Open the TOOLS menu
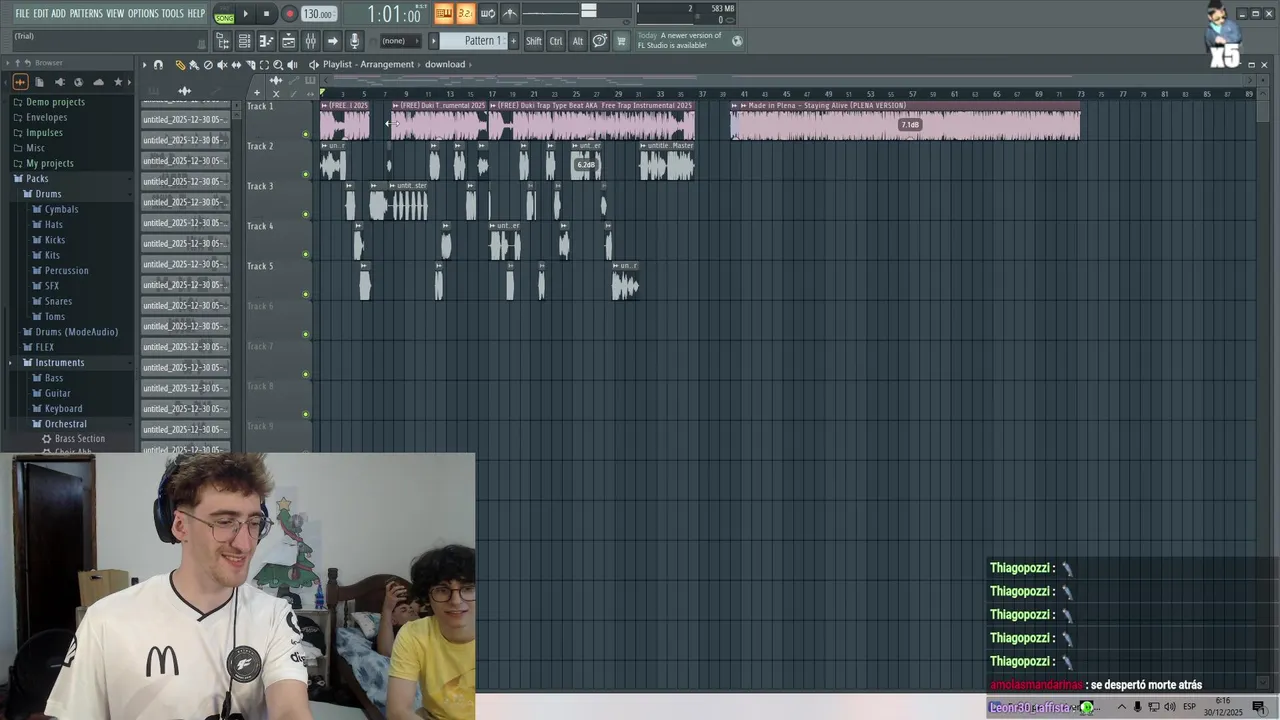 click(x=173, y=14)
